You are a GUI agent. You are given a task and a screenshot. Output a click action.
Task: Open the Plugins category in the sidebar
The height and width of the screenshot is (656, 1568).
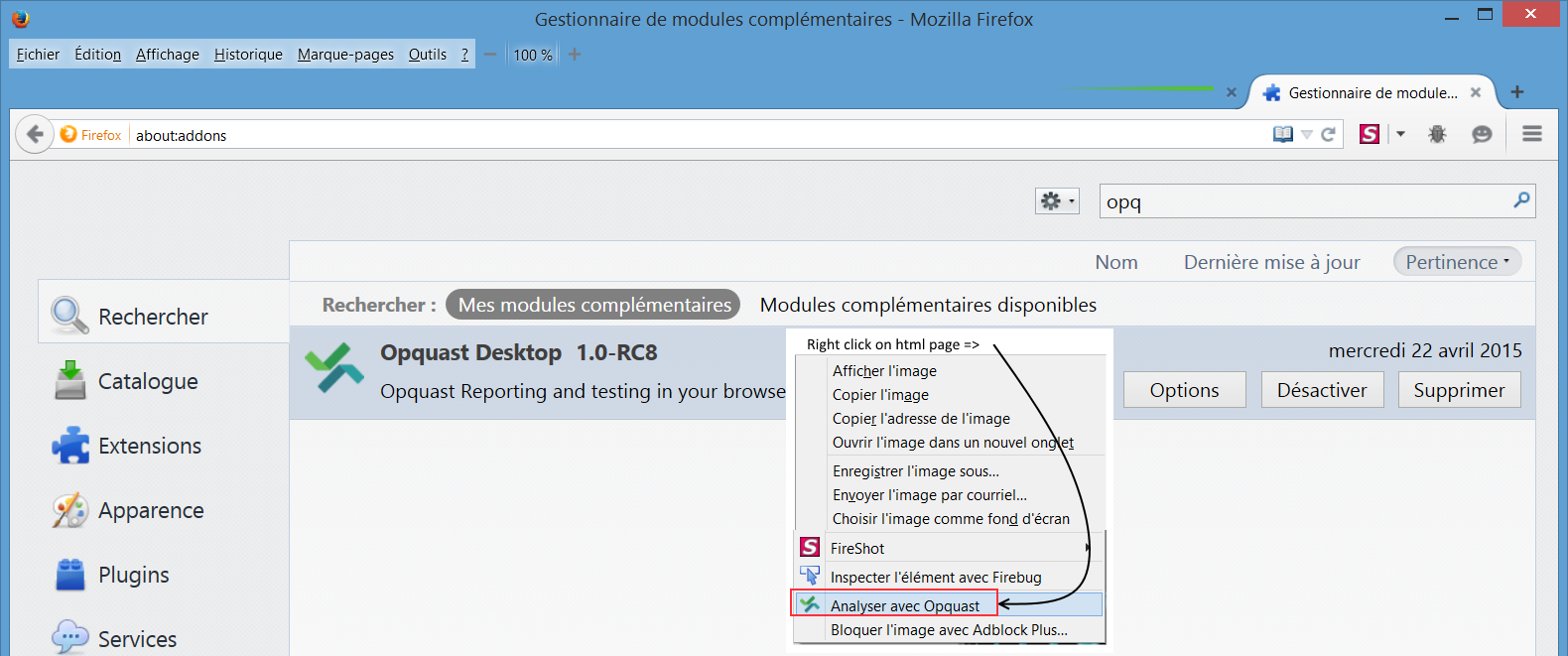[x=164, y=575]
